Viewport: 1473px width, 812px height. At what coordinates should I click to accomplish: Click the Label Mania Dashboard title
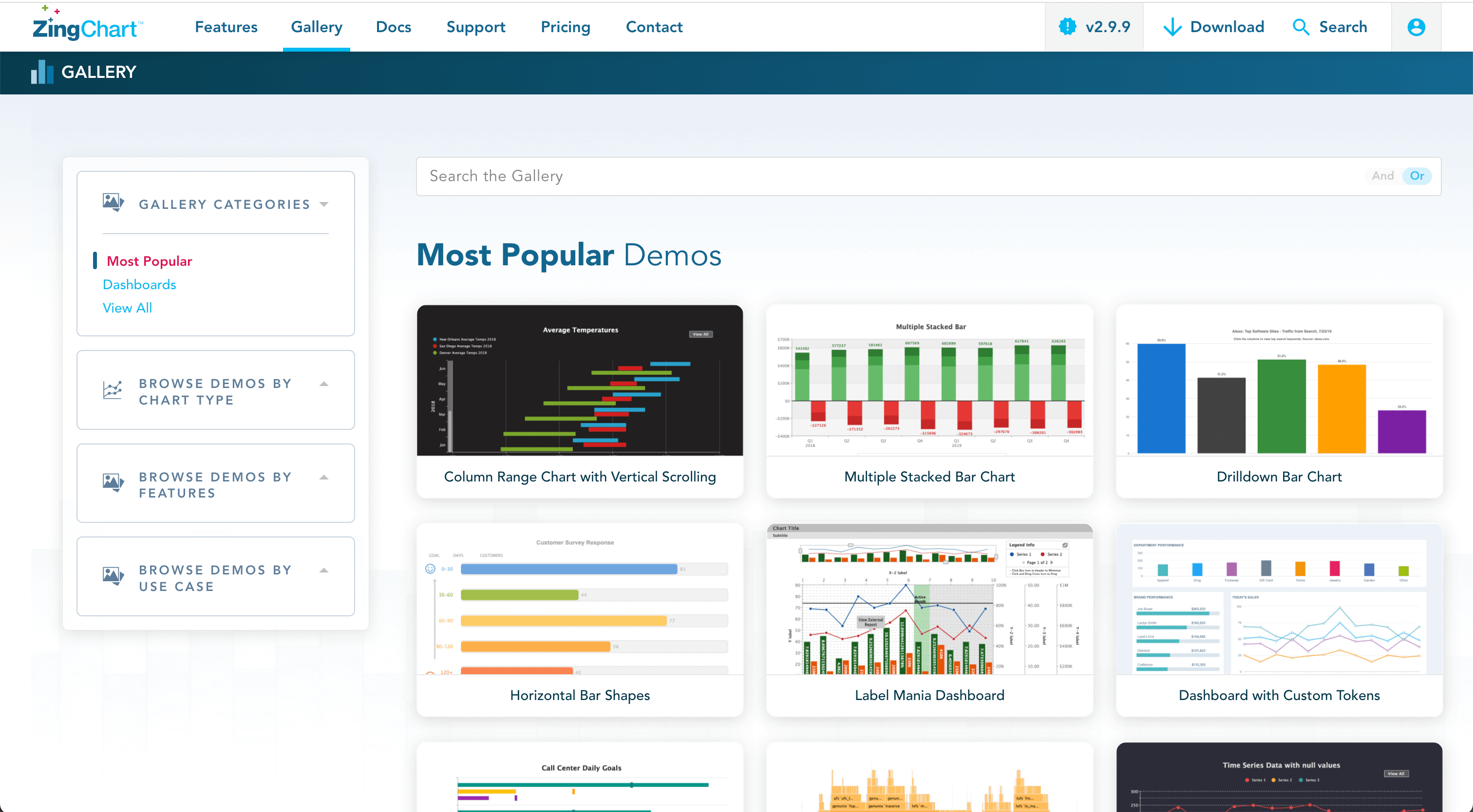click(930, 695)
